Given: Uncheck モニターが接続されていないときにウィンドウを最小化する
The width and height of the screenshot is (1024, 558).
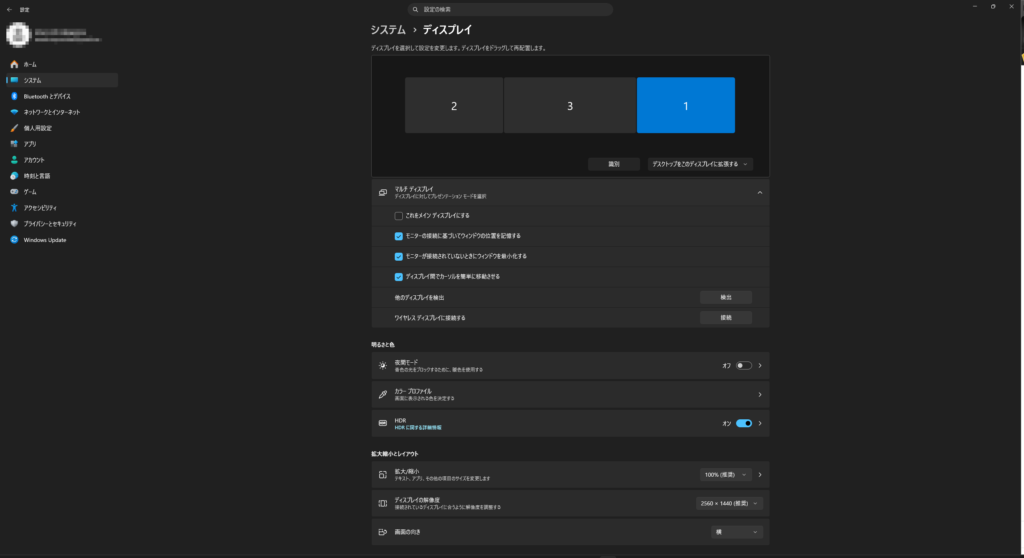Looking at the screenshot, I should 398,256.
